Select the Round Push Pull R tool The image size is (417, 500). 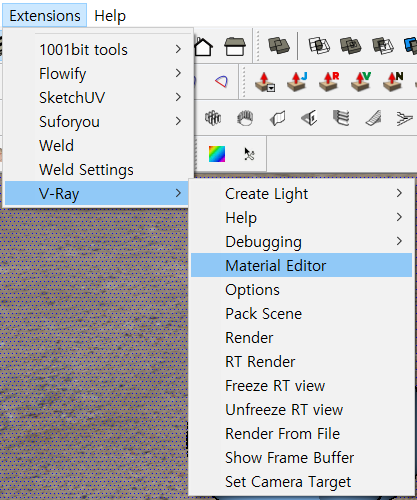(x=329, y=82)
